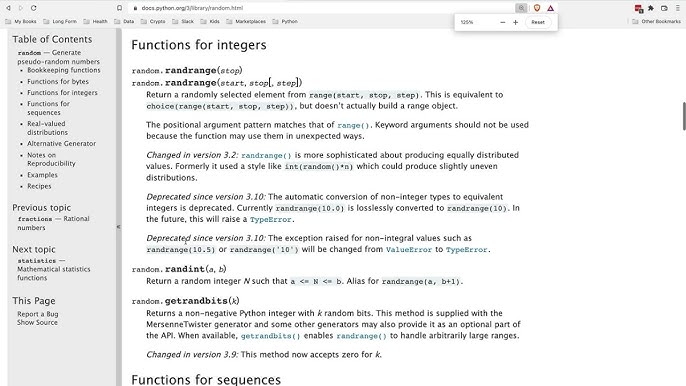Click the docs.python.org address bar
The width and height of the screenshot is (686, 386).
[319, 8]
